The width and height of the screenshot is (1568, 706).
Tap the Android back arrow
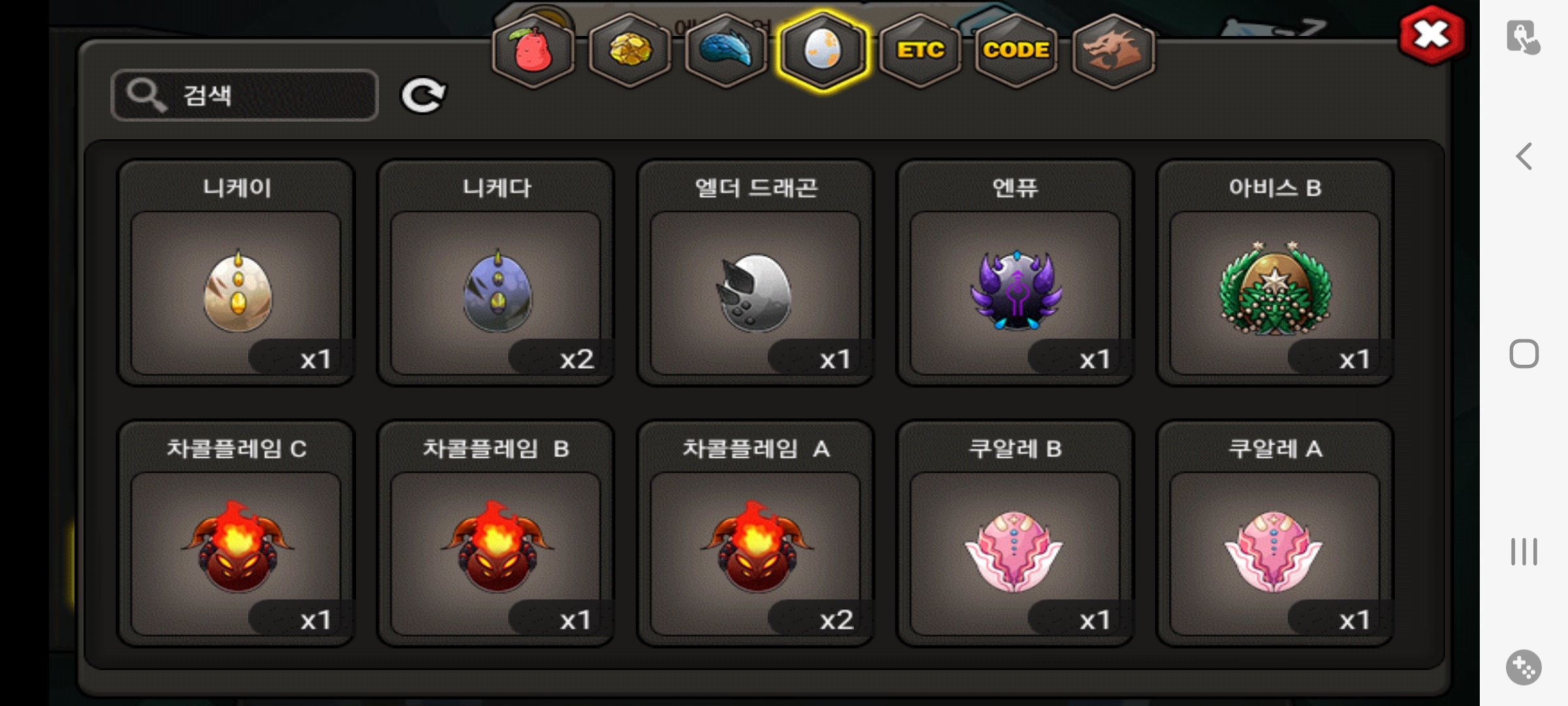point(1524,157)
